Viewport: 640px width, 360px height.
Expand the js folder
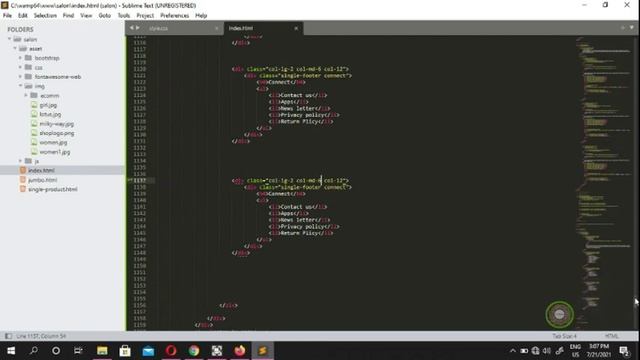(20, 161)
